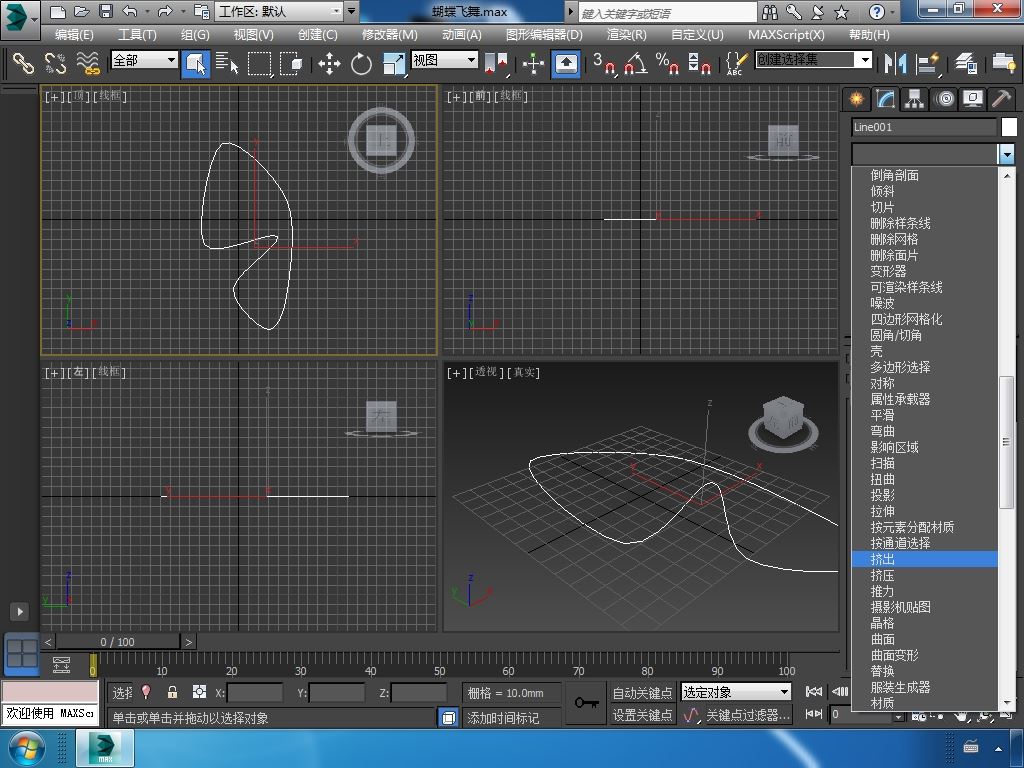1024x768 pixels.
Task: Choose 扭曲 modifier from list
Action: pyautogui.click(x=924, y=479)
